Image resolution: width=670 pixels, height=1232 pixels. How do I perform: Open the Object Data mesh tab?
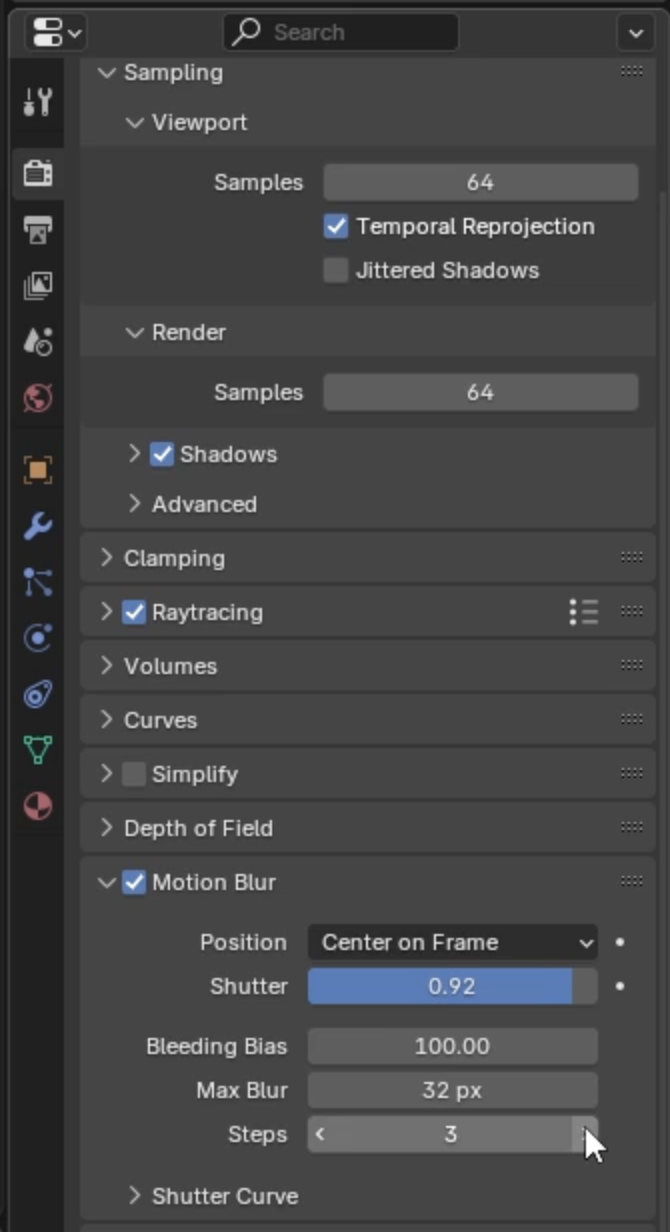click(37, 750)
